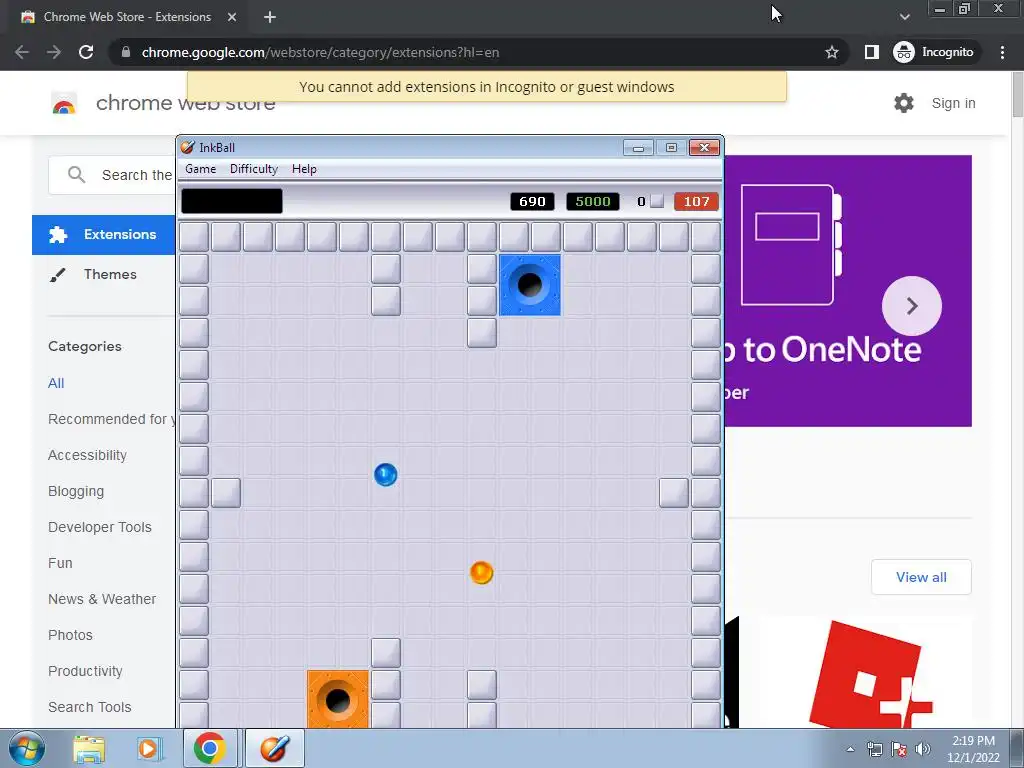Click the paintbrush Themes icon
The height and width of the screenshot is (768, 1024).
coord(57,275)
